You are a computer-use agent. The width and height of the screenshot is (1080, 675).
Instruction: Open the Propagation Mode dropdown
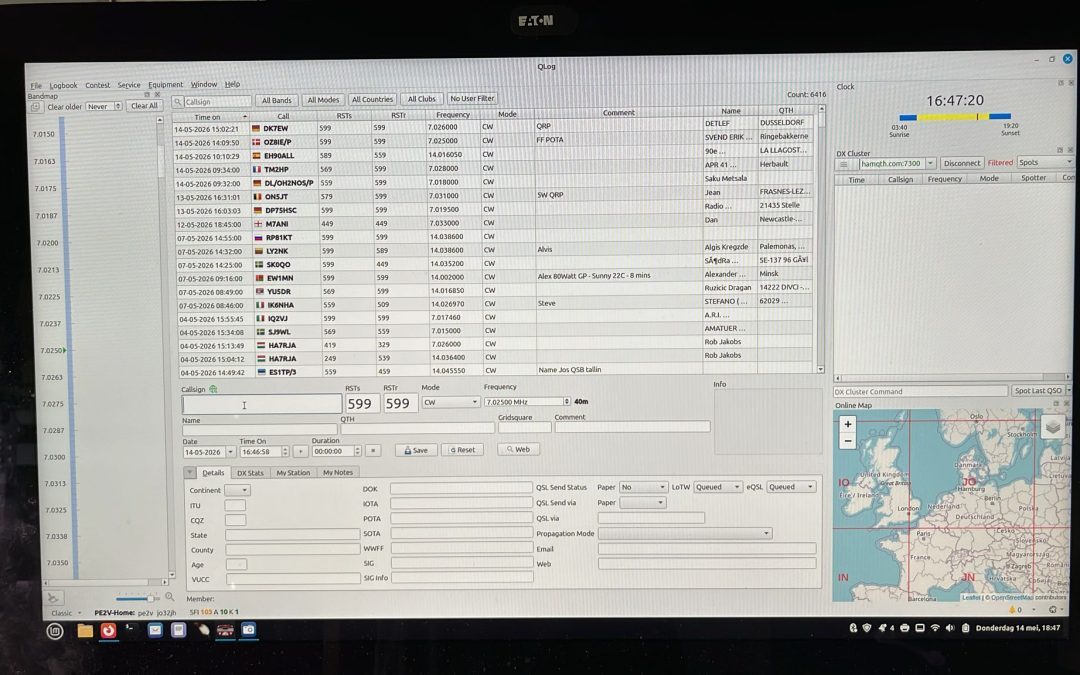point(685,533)
